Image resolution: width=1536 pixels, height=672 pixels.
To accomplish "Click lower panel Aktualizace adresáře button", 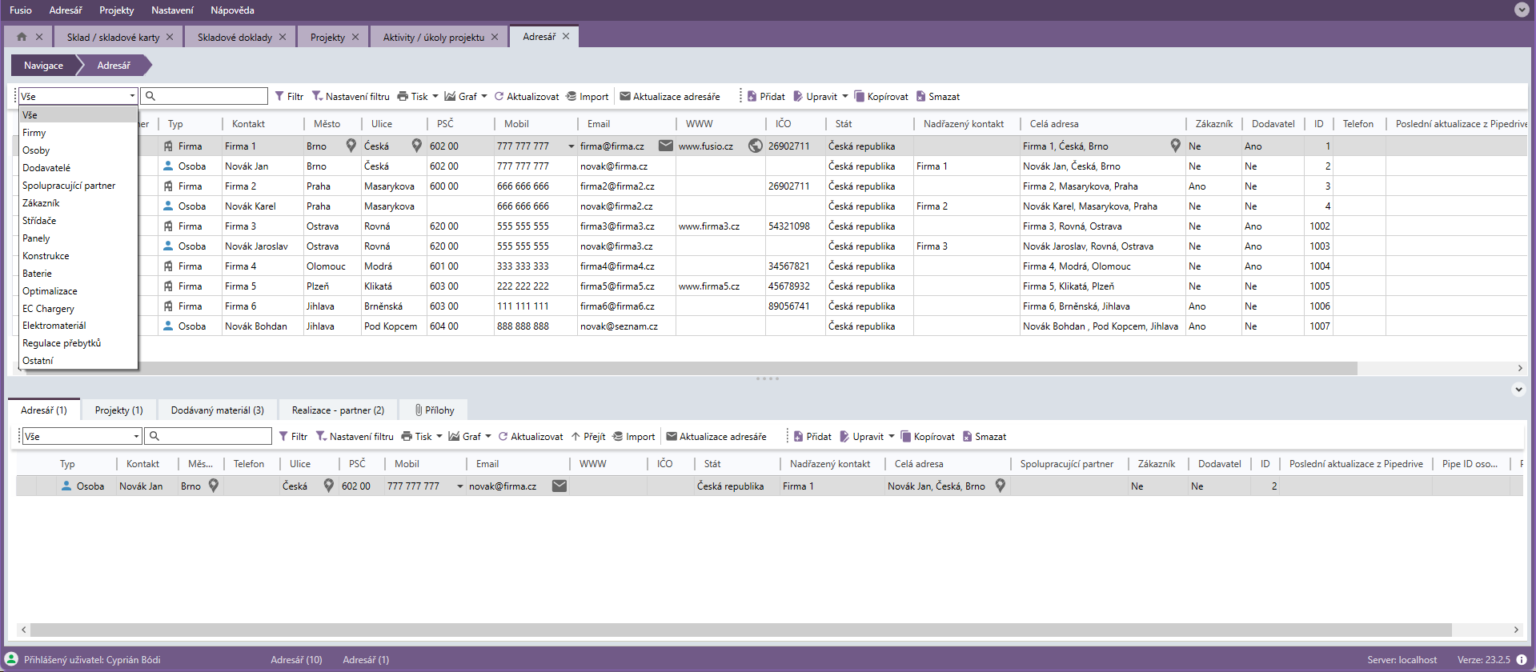I will click(x=716, y=437).
